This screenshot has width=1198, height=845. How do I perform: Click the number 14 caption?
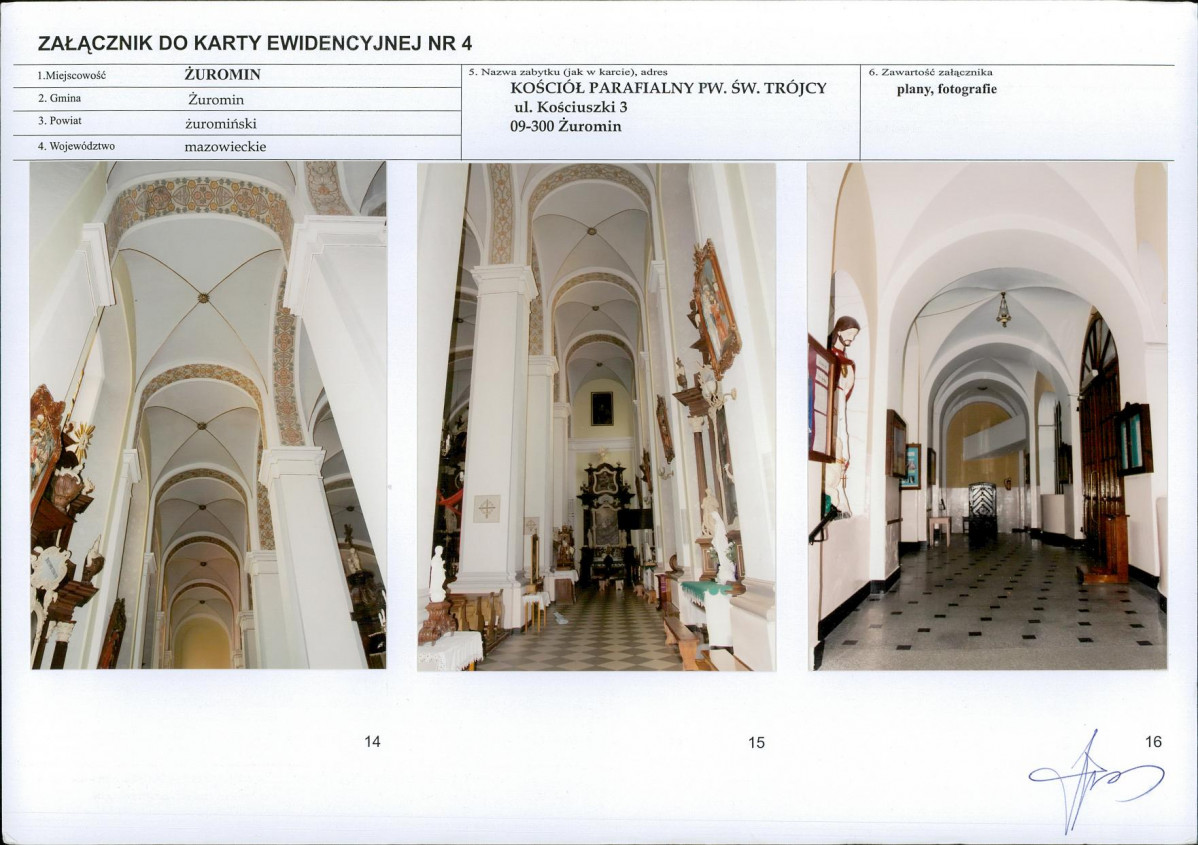(372, 741)
